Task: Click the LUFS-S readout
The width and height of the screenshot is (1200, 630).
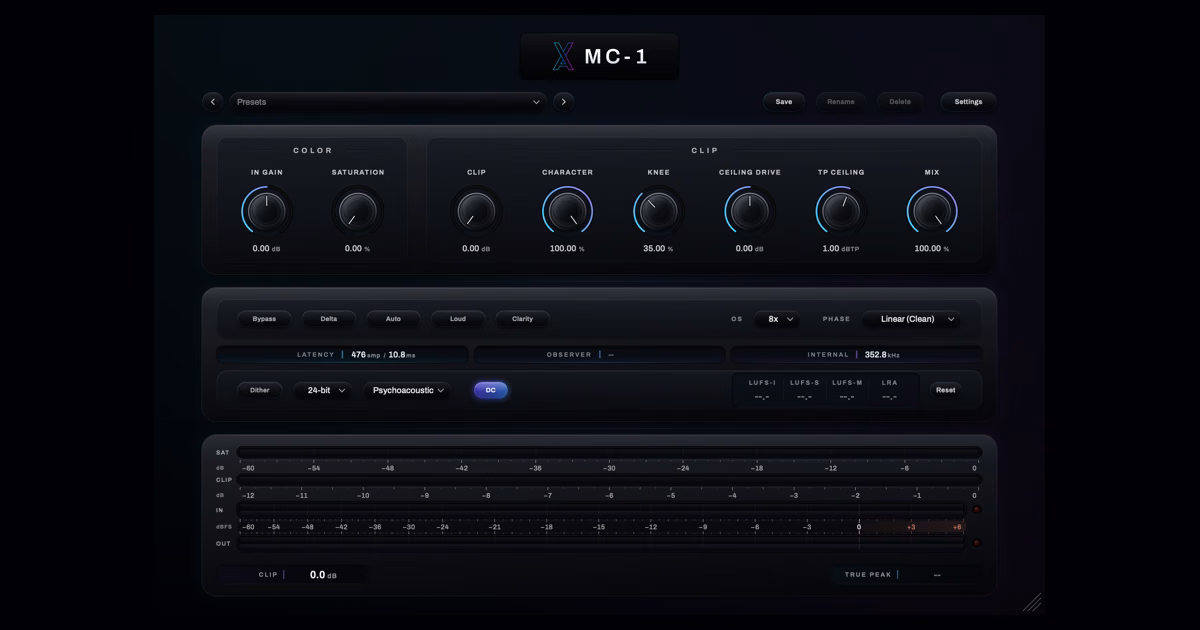Action: [804, 390]
